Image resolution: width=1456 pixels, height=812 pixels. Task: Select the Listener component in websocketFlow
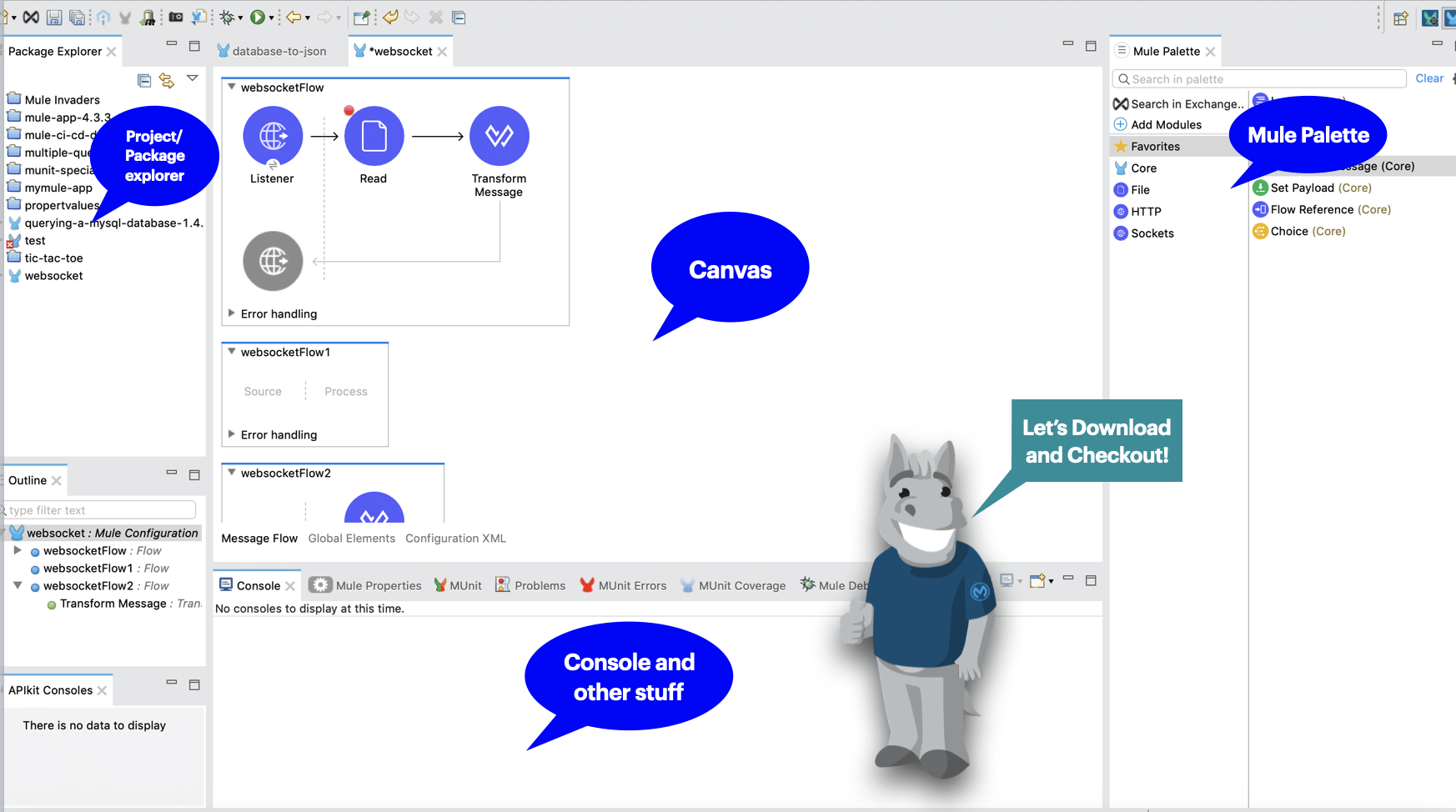tap(272, 135)
